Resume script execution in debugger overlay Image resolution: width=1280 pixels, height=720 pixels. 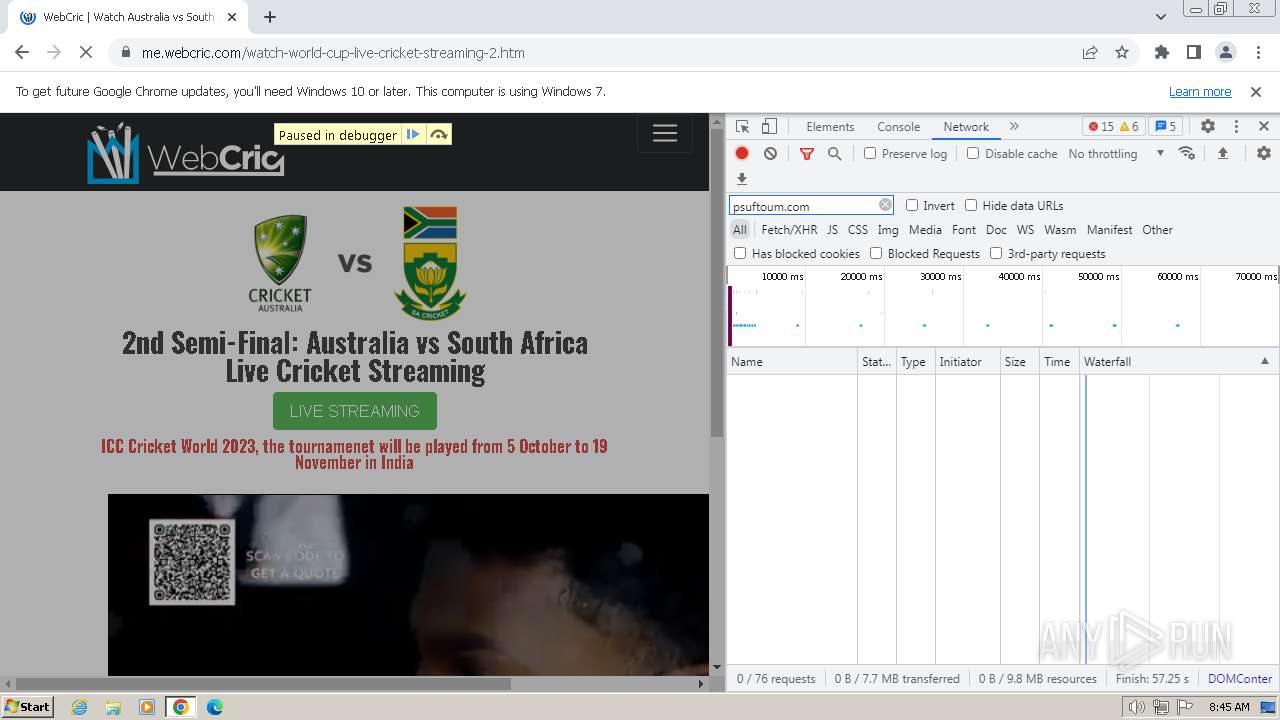tap(413, 135)
